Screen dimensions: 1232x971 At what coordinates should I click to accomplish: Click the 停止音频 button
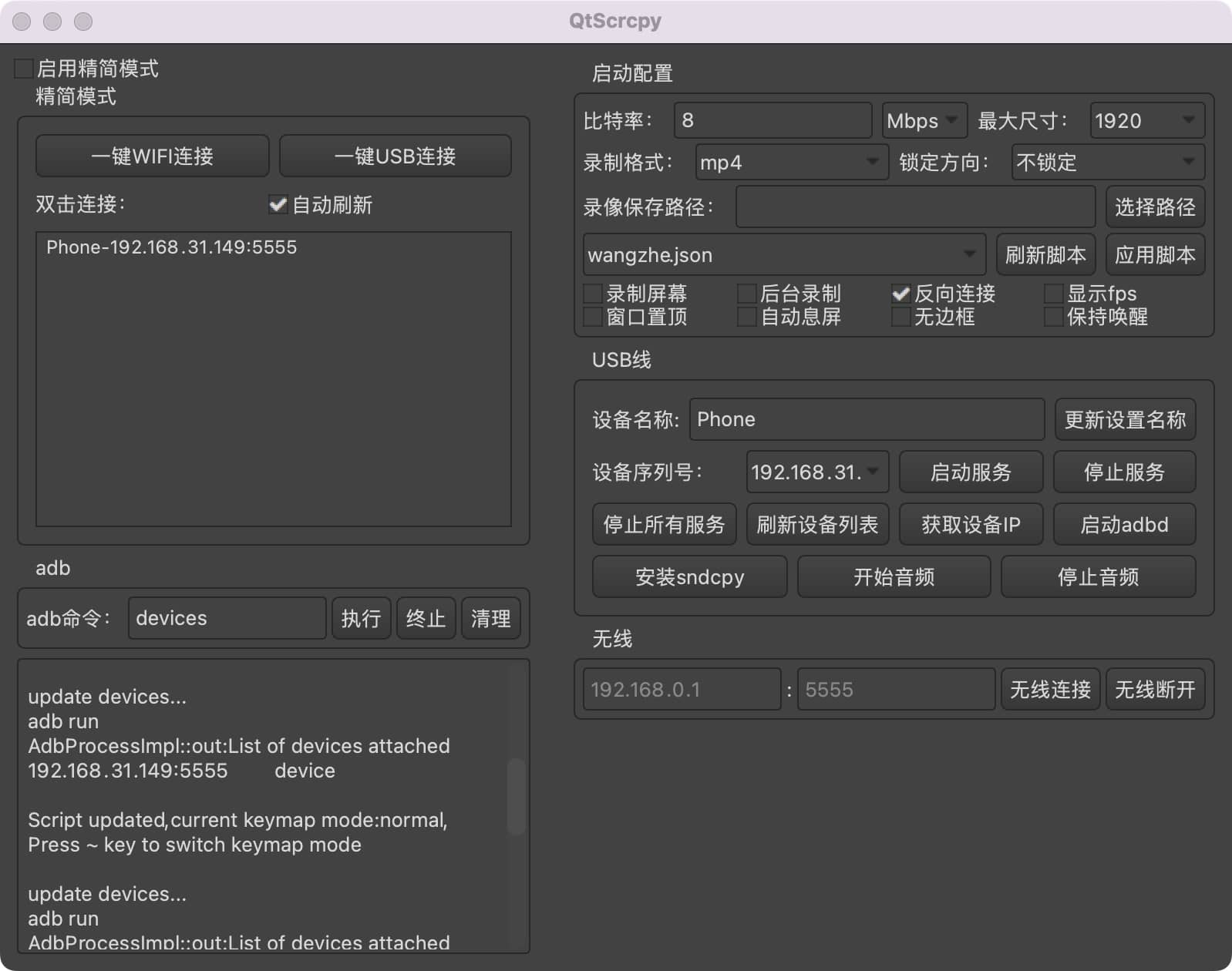click(x=1098, y=576)
